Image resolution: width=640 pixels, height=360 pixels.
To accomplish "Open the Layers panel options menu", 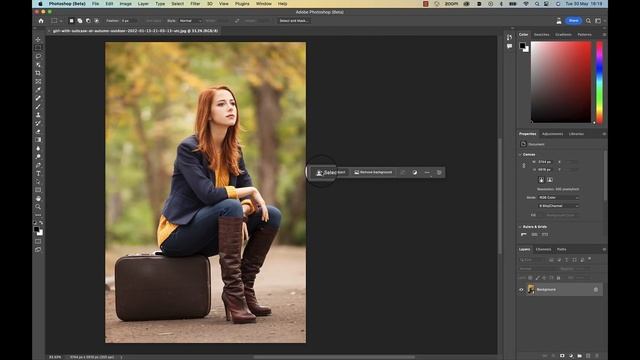I will (x=604, y=249).
